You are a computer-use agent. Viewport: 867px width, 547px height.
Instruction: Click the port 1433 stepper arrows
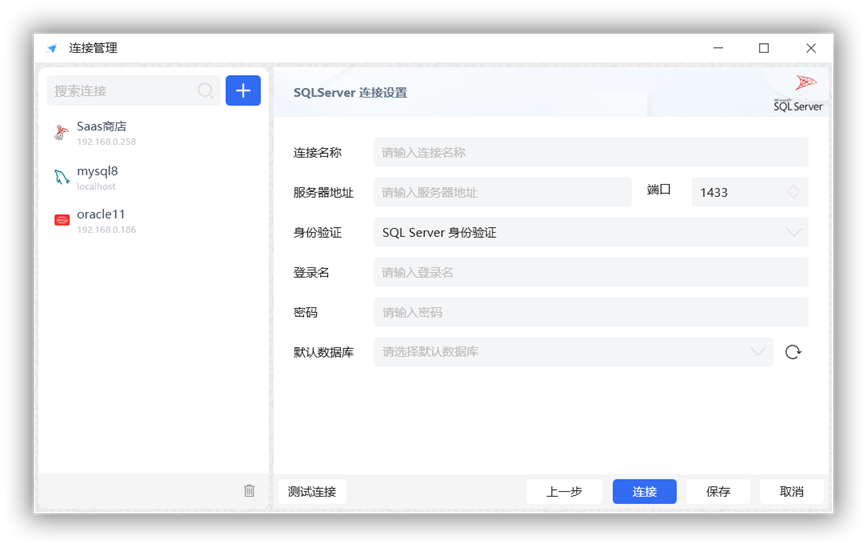pyautogui.click(x=793, y=192)
